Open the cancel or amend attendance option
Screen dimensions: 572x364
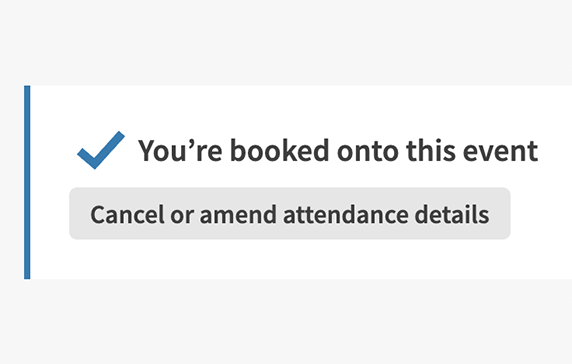click(290, 214)
